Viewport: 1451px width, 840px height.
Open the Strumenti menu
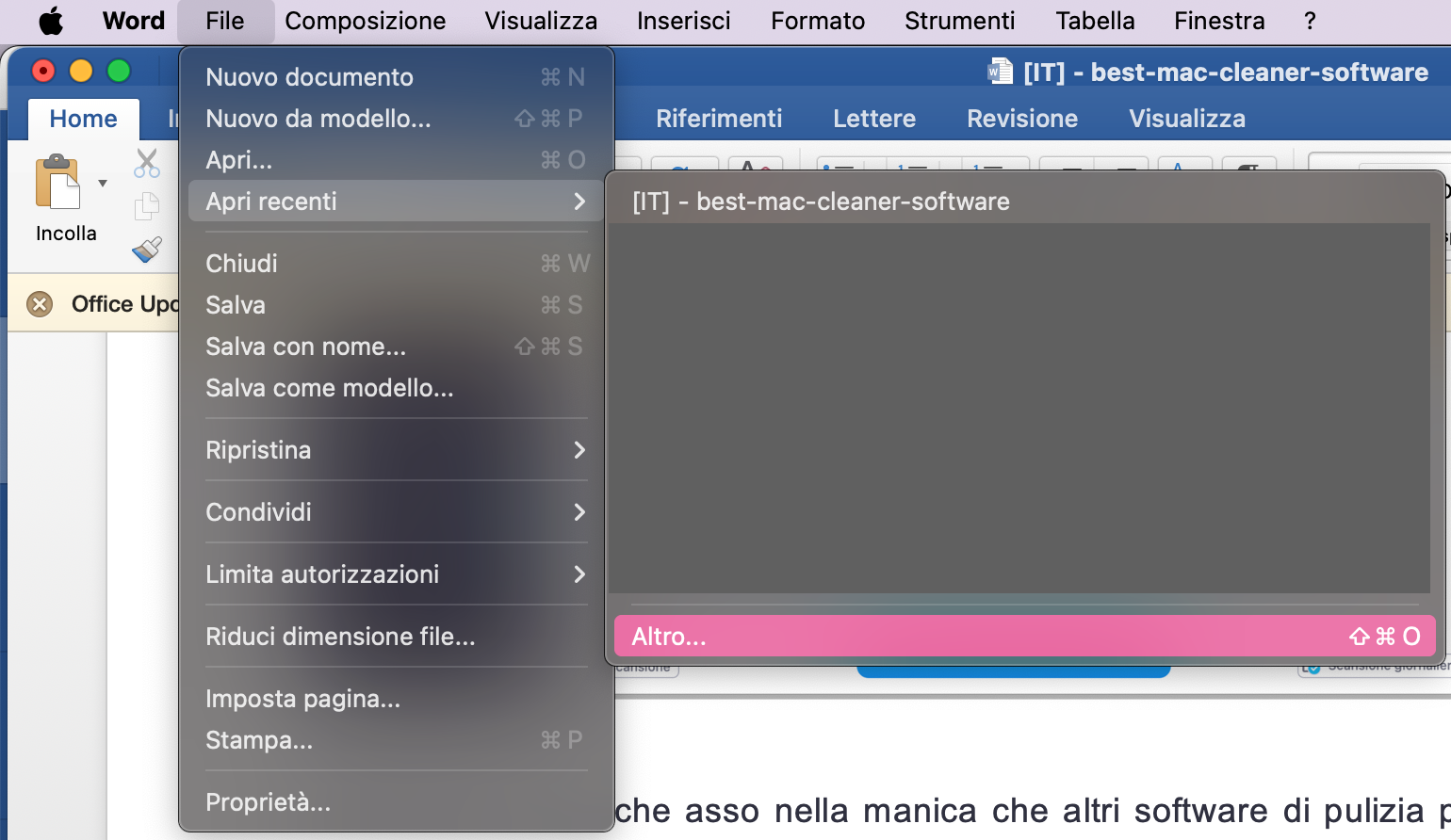pyautogui.click(x=960, y=21)
